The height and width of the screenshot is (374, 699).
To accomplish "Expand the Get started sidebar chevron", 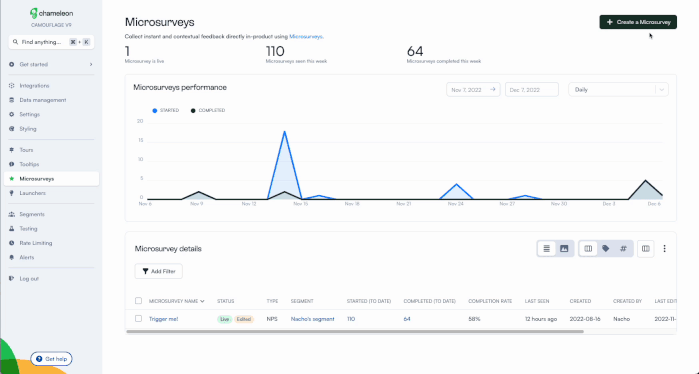I will tap(91, 65).
